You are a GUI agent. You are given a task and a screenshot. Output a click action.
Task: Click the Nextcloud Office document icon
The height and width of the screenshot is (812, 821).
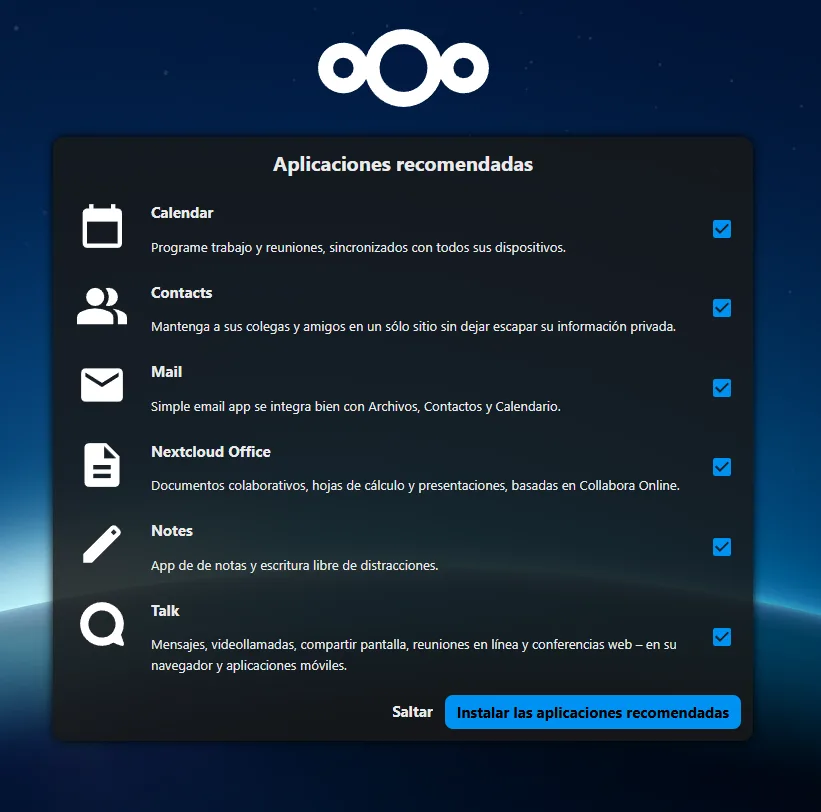click(x=102, y=465)
